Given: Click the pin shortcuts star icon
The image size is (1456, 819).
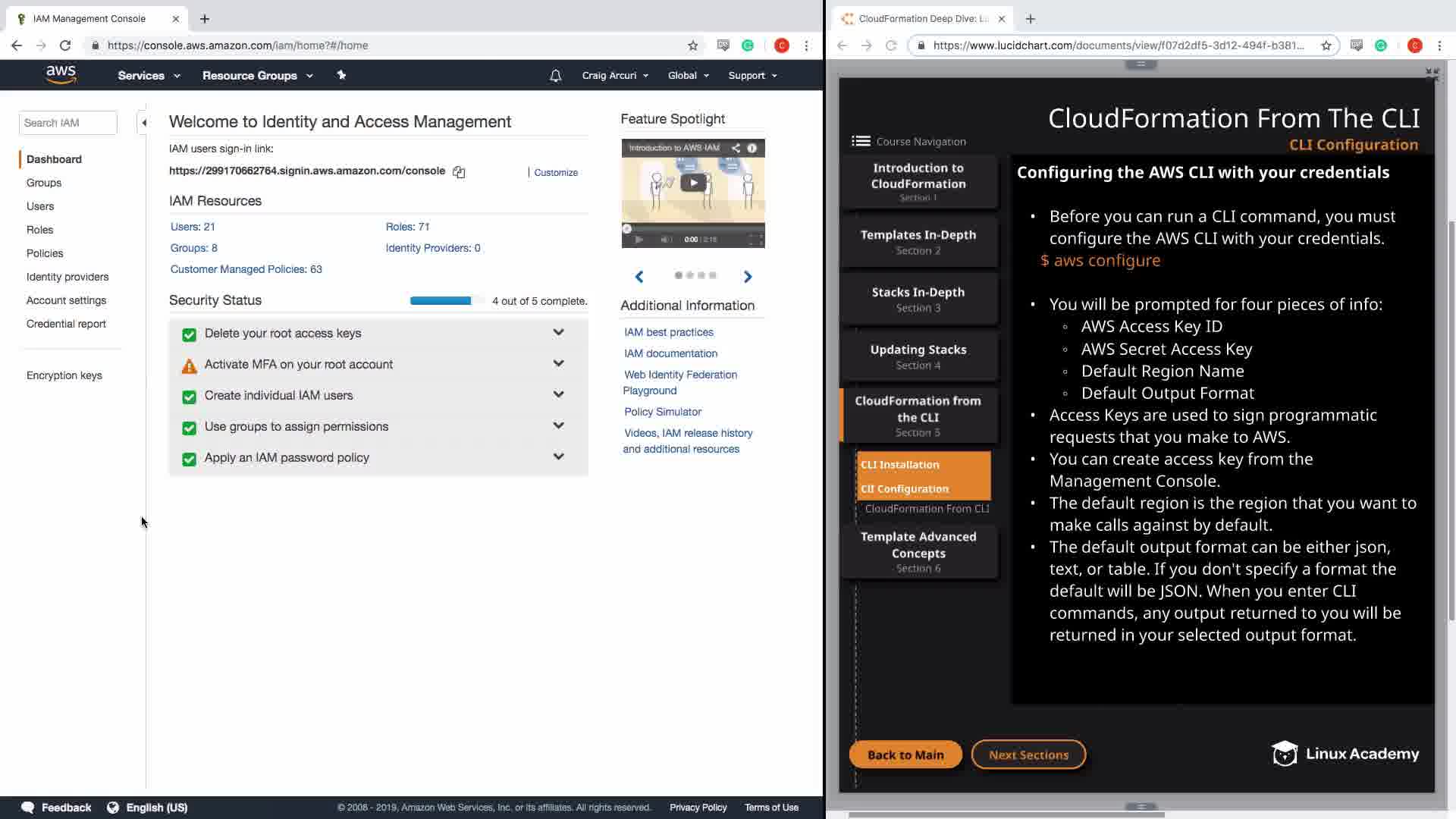Looking at the screenshot, I should click(x=341, y=75).
